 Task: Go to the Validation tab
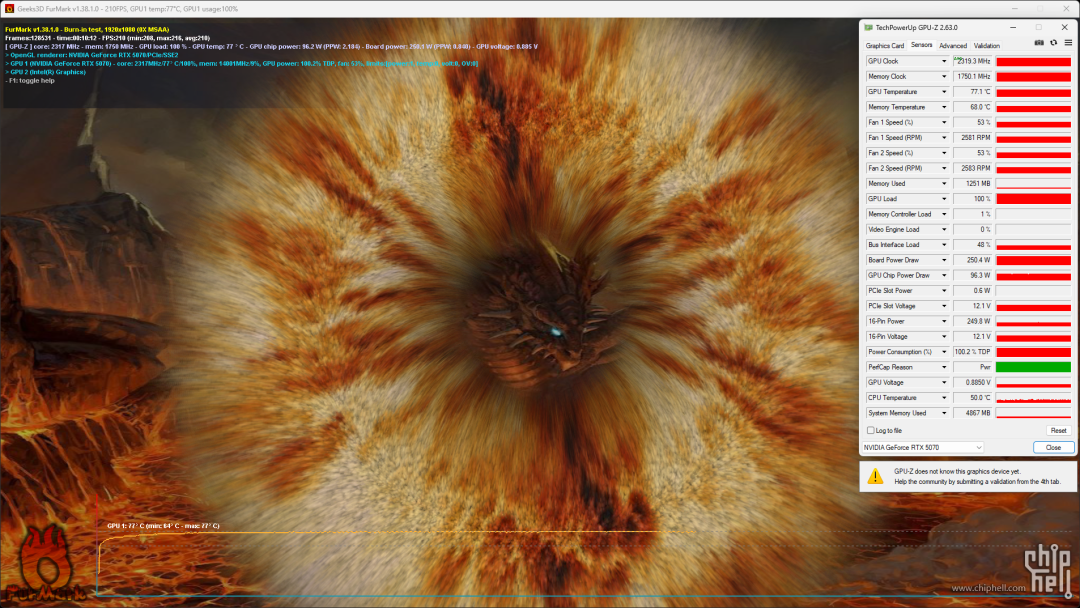pos(986,45)
